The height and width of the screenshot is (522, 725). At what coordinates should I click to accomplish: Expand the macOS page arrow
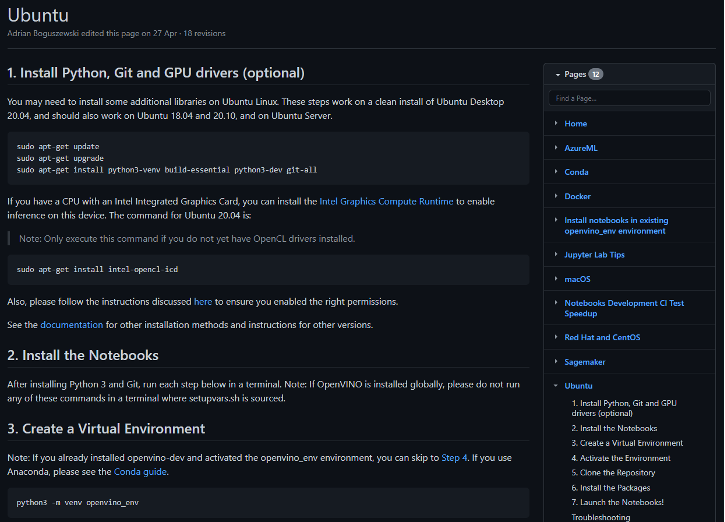[x=556, y=278]
